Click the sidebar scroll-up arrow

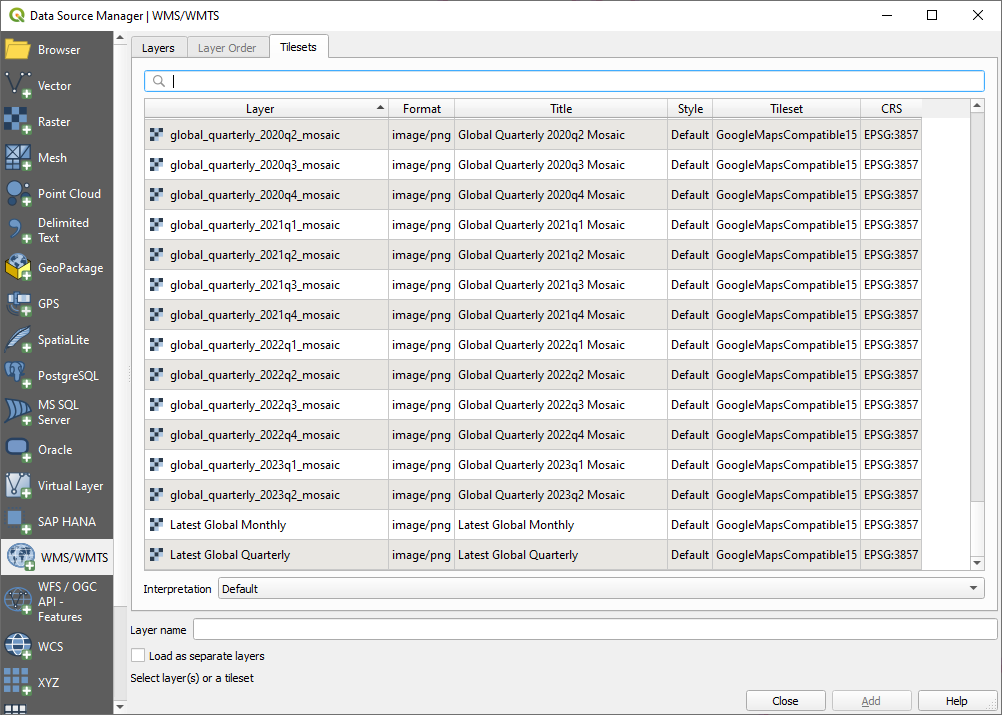[120, 38]
